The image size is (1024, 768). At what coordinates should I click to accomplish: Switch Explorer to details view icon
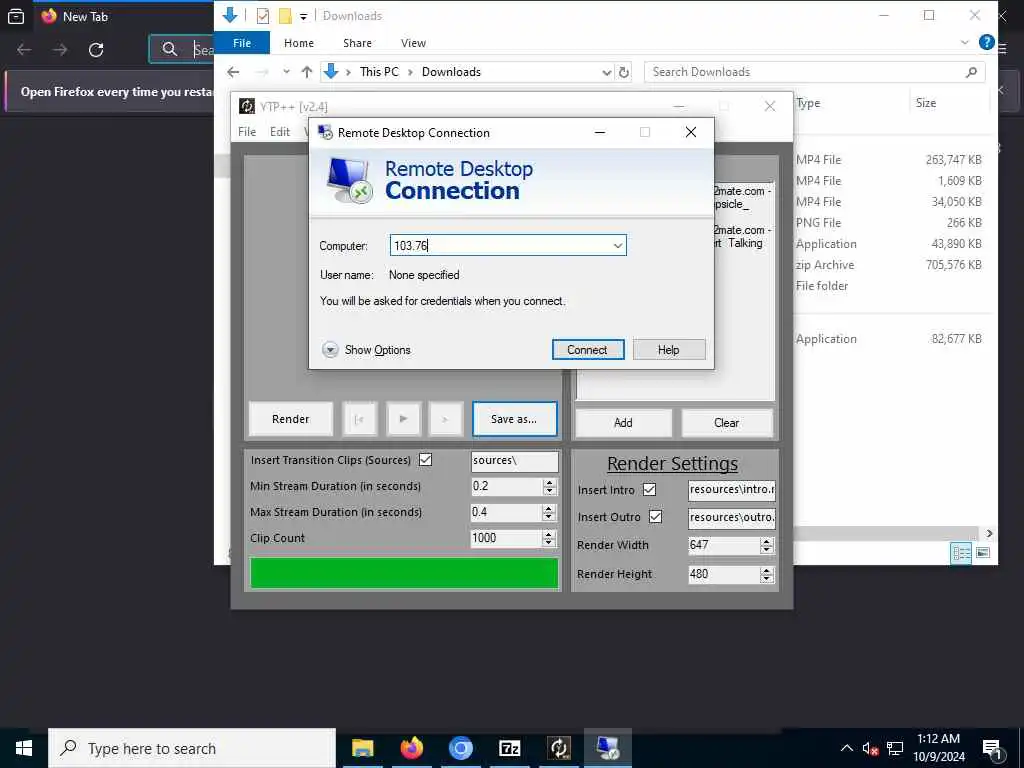click(961, 554)
